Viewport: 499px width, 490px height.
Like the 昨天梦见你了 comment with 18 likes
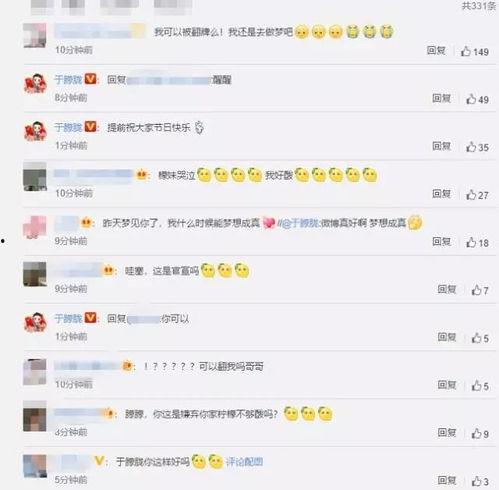click(477, 243)
